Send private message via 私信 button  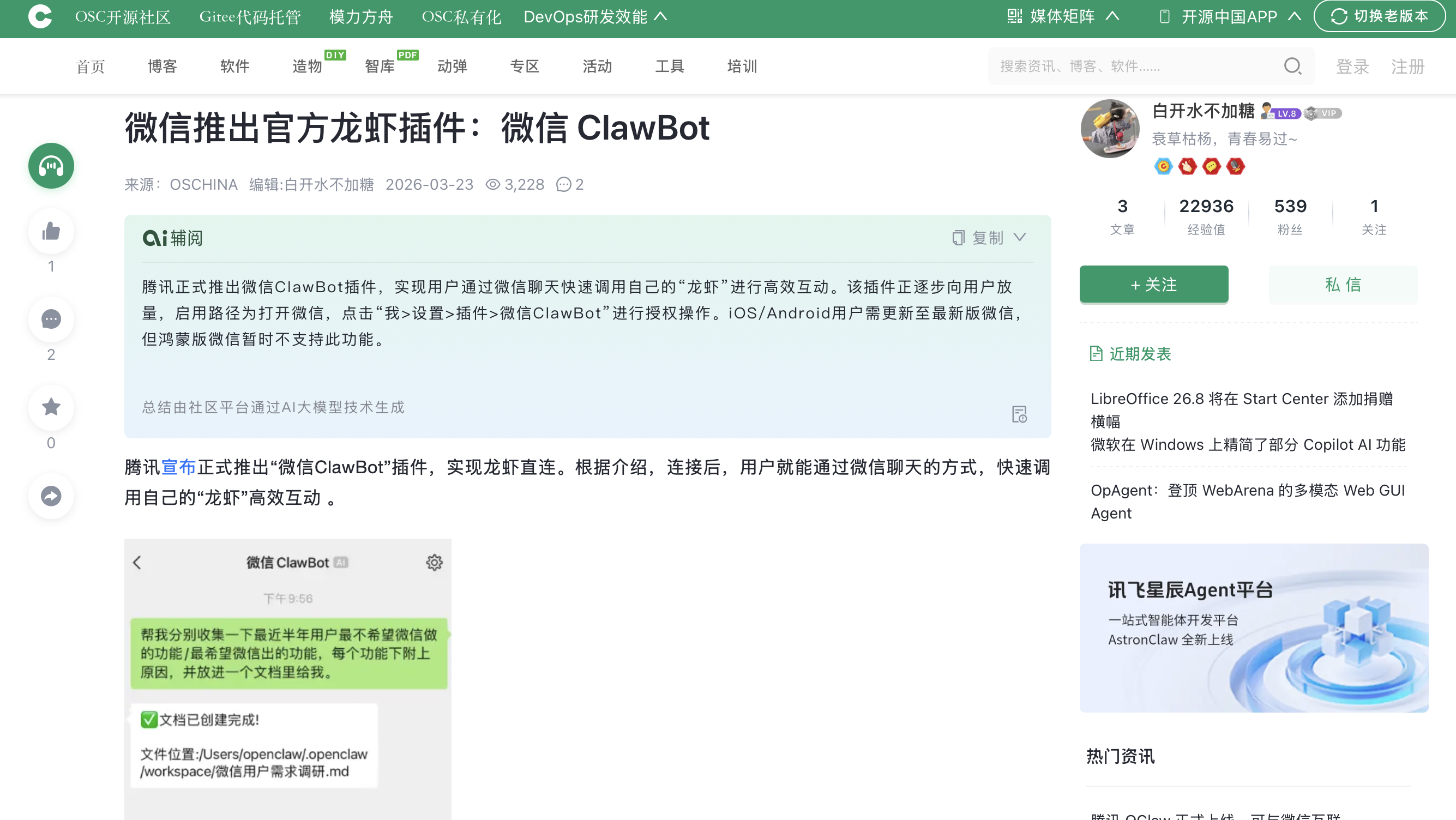click(1343, 284)
